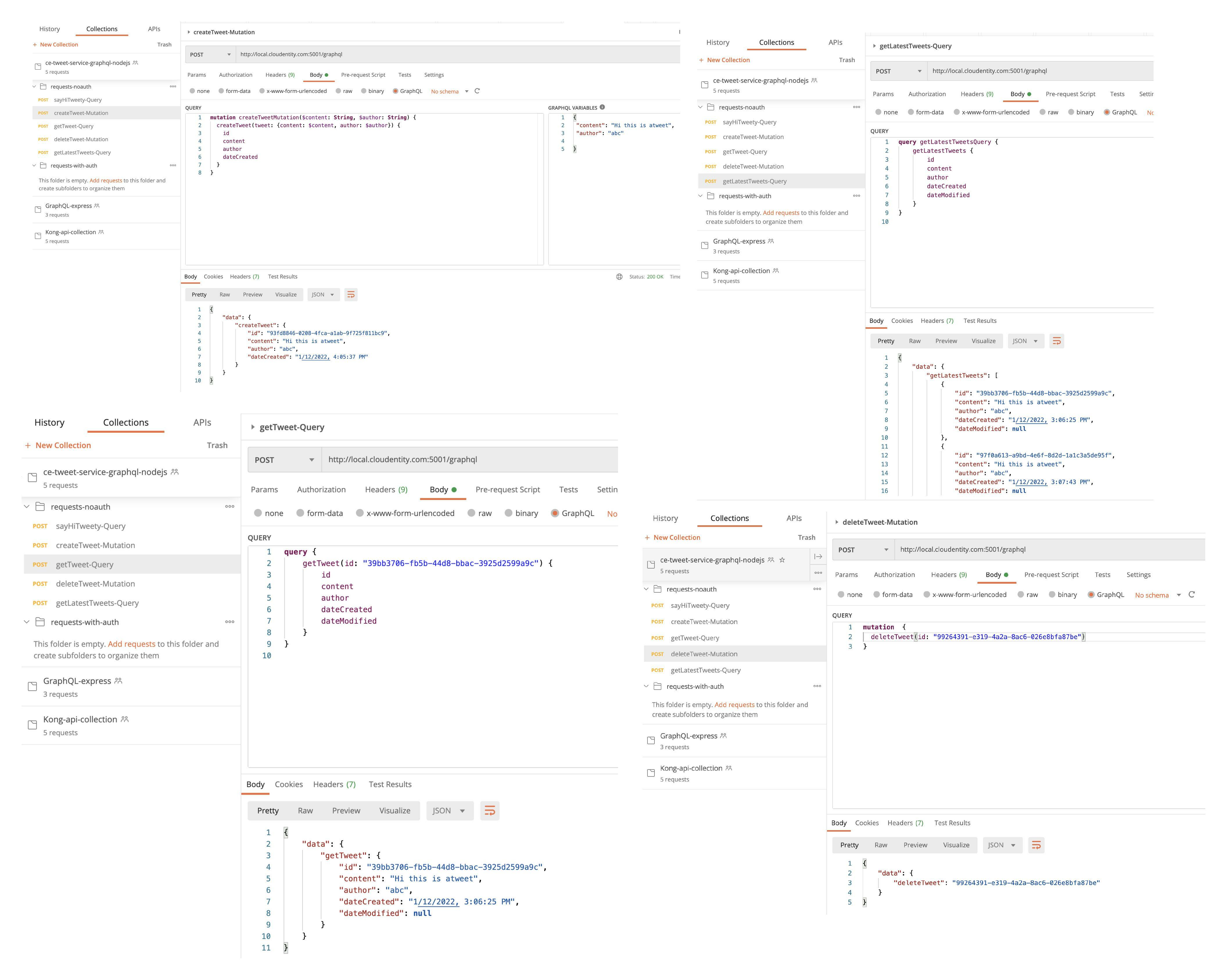Click wrap-lines icon in getTweet-Query response toolbar

[x=489, y=810]
